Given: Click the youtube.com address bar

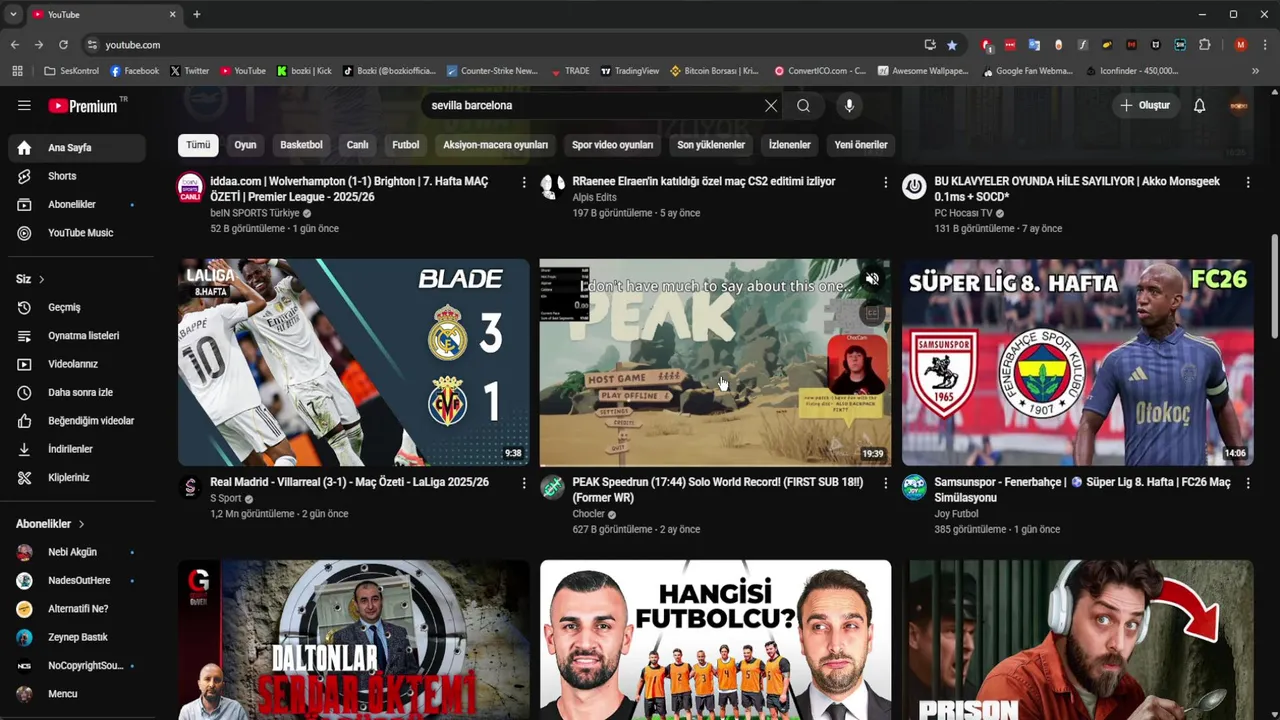Looking at the screenshot, I should click(500, 45).
